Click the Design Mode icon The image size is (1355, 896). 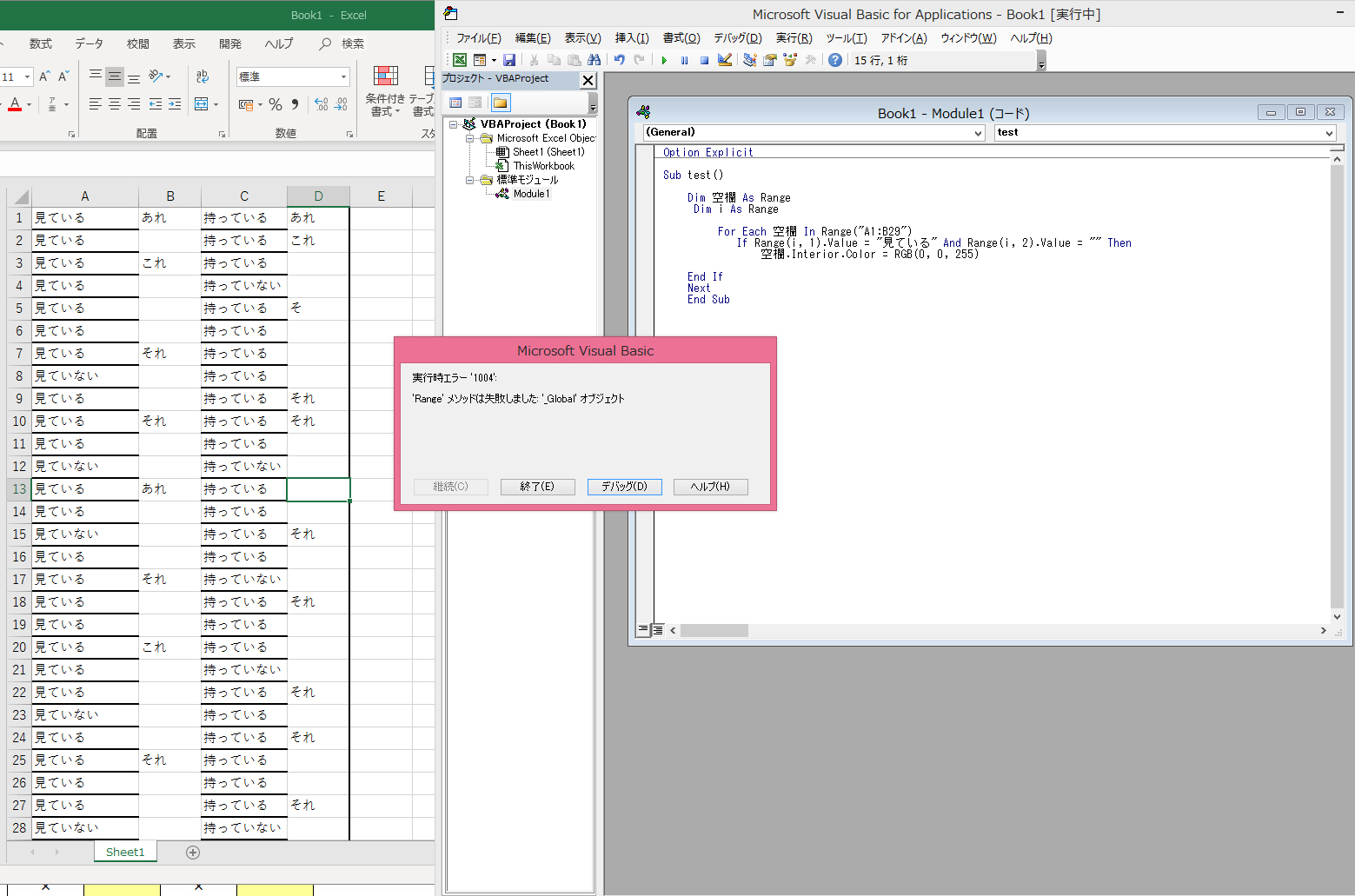[x=725, y=60]
